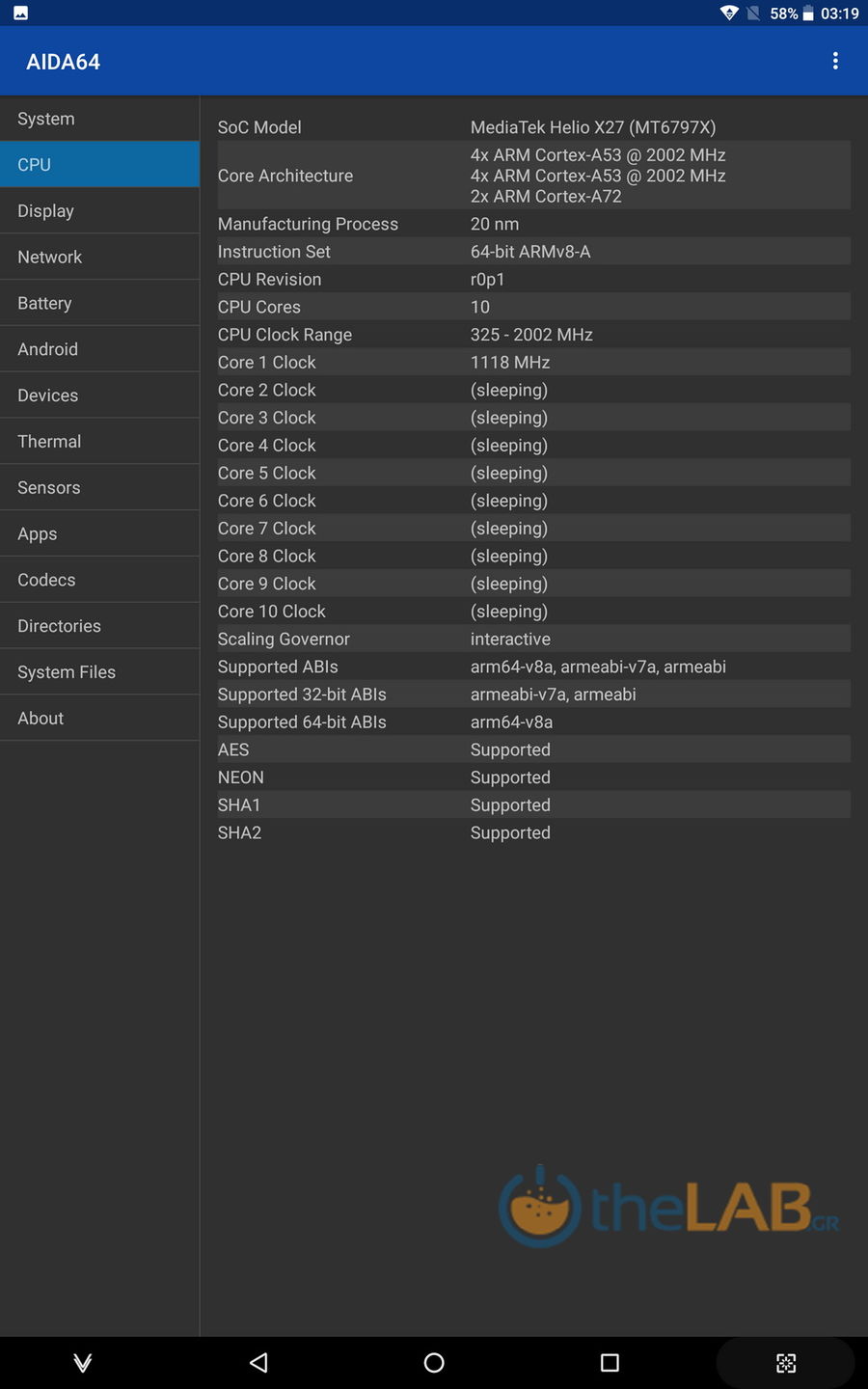The image size is (868, 1389).
Task: Tap the Scaling Governor row
Action: 533,640
